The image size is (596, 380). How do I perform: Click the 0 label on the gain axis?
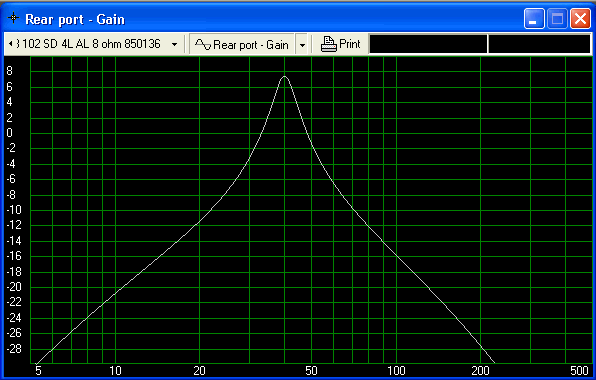click(10, 133)
